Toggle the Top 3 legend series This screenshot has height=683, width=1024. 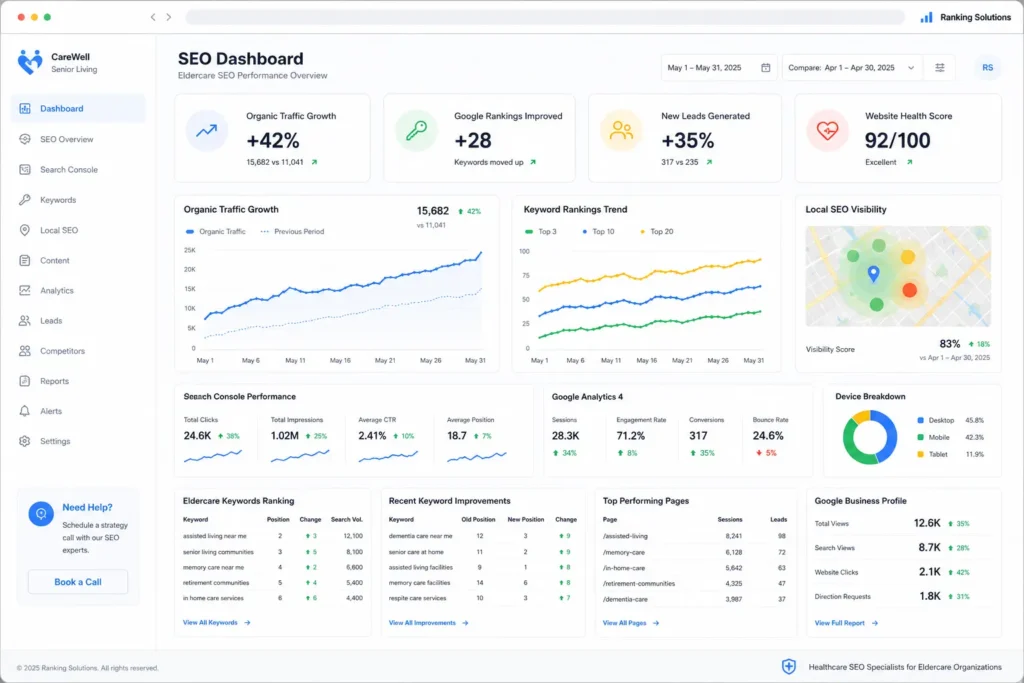click(541, 231)
